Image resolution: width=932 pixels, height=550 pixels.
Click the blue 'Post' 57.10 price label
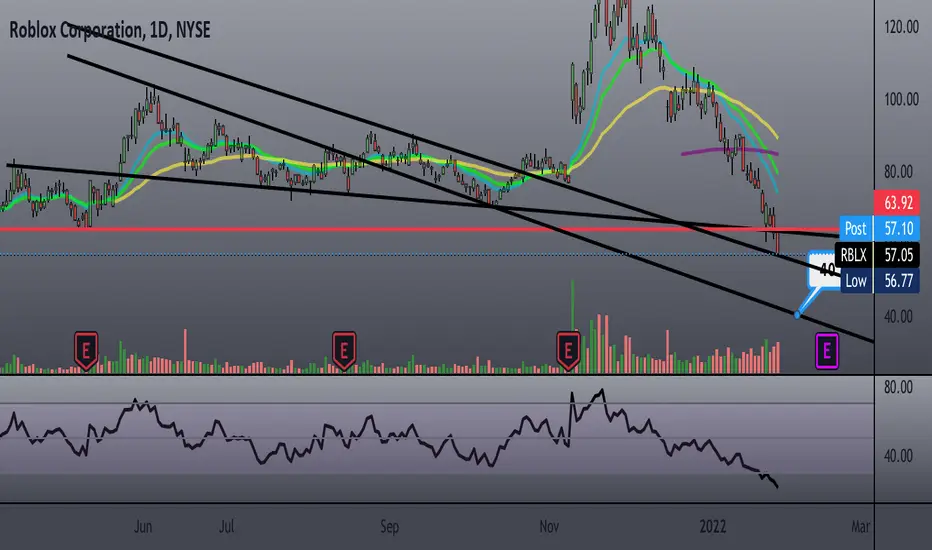879,228
